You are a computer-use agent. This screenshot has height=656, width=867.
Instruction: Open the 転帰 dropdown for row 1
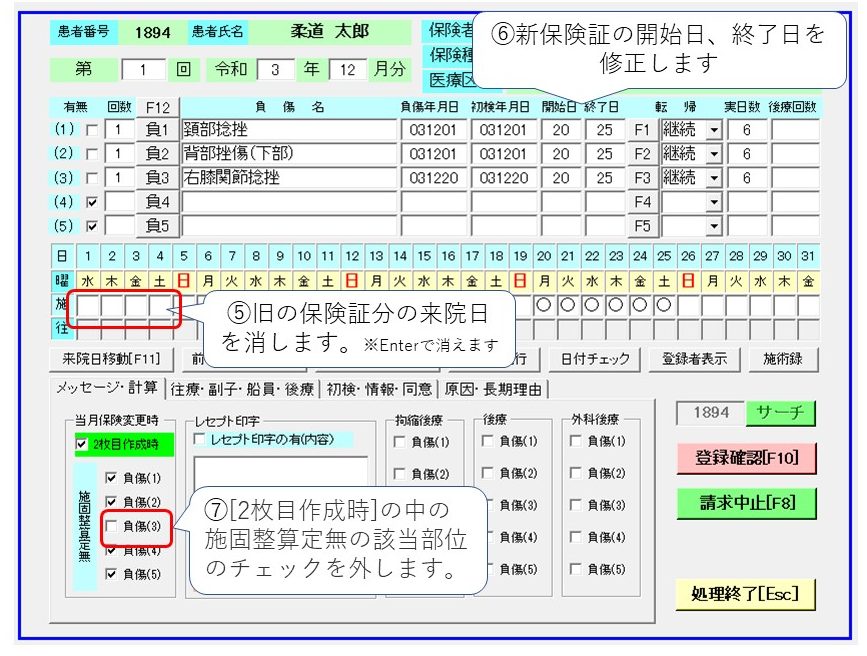(x=713, y=130)
